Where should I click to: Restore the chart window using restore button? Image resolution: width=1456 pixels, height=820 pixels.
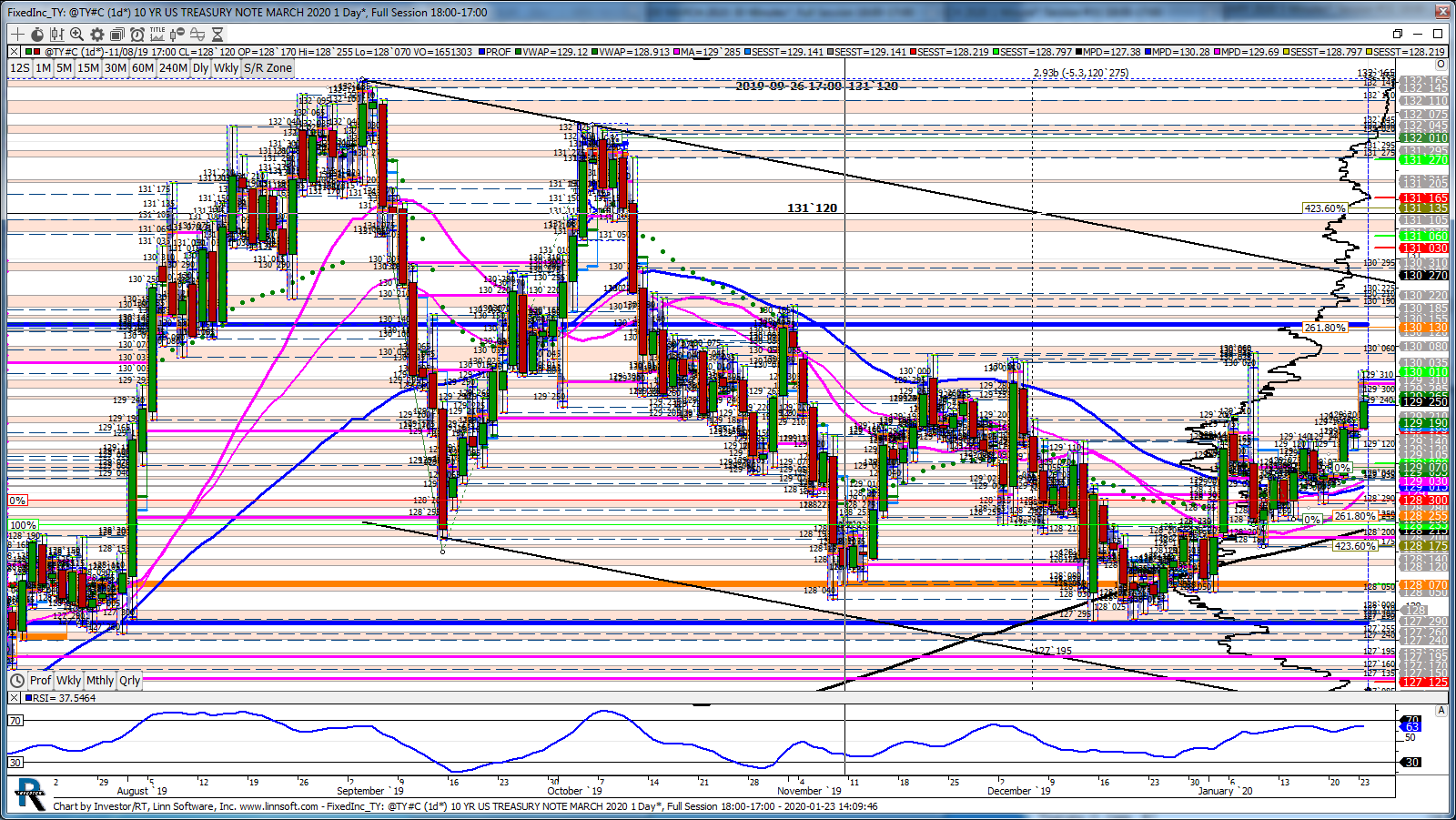pos(1397,34)
